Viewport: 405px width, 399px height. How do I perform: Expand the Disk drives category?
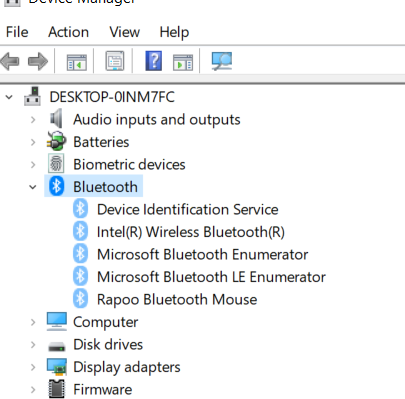pos(33,345)
